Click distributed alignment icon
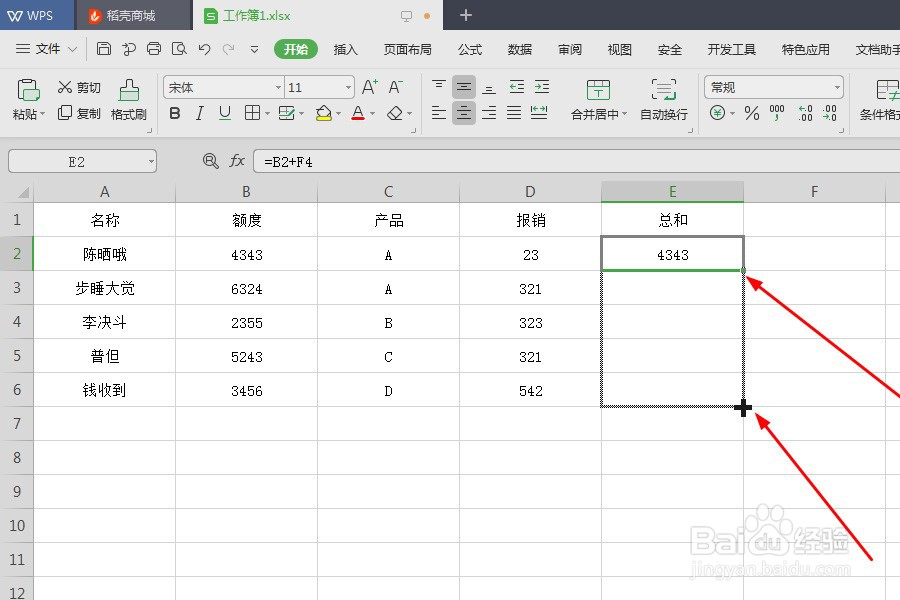Screen dimensions: 900x600 click(539, 113)
